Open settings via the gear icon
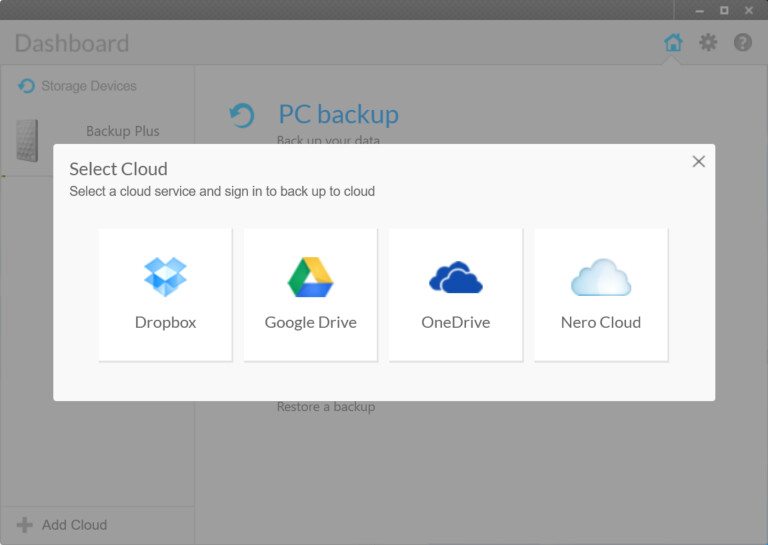Screen dimensions: 768x545 [x=708, y=43]
